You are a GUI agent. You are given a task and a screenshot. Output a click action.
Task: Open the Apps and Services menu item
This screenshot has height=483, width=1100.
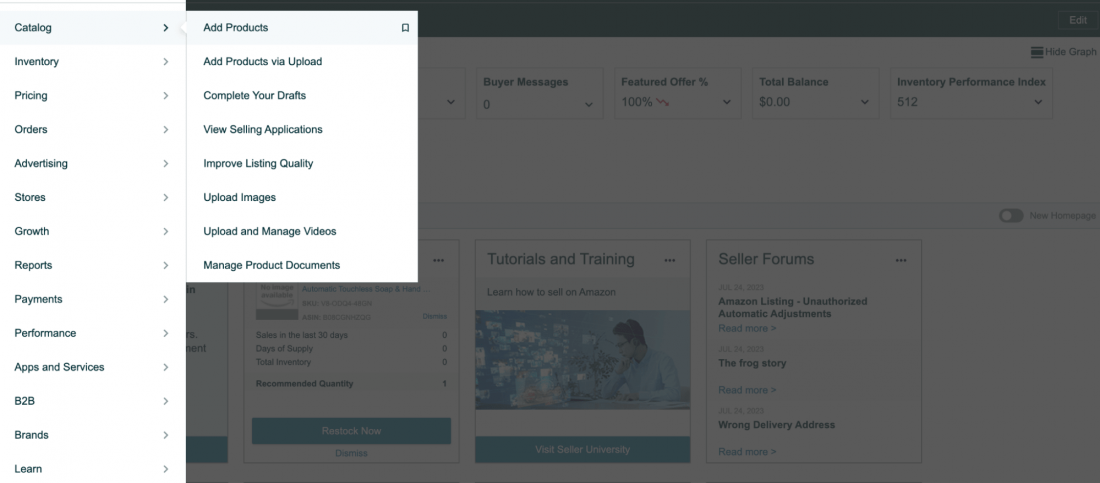(93, 367)
